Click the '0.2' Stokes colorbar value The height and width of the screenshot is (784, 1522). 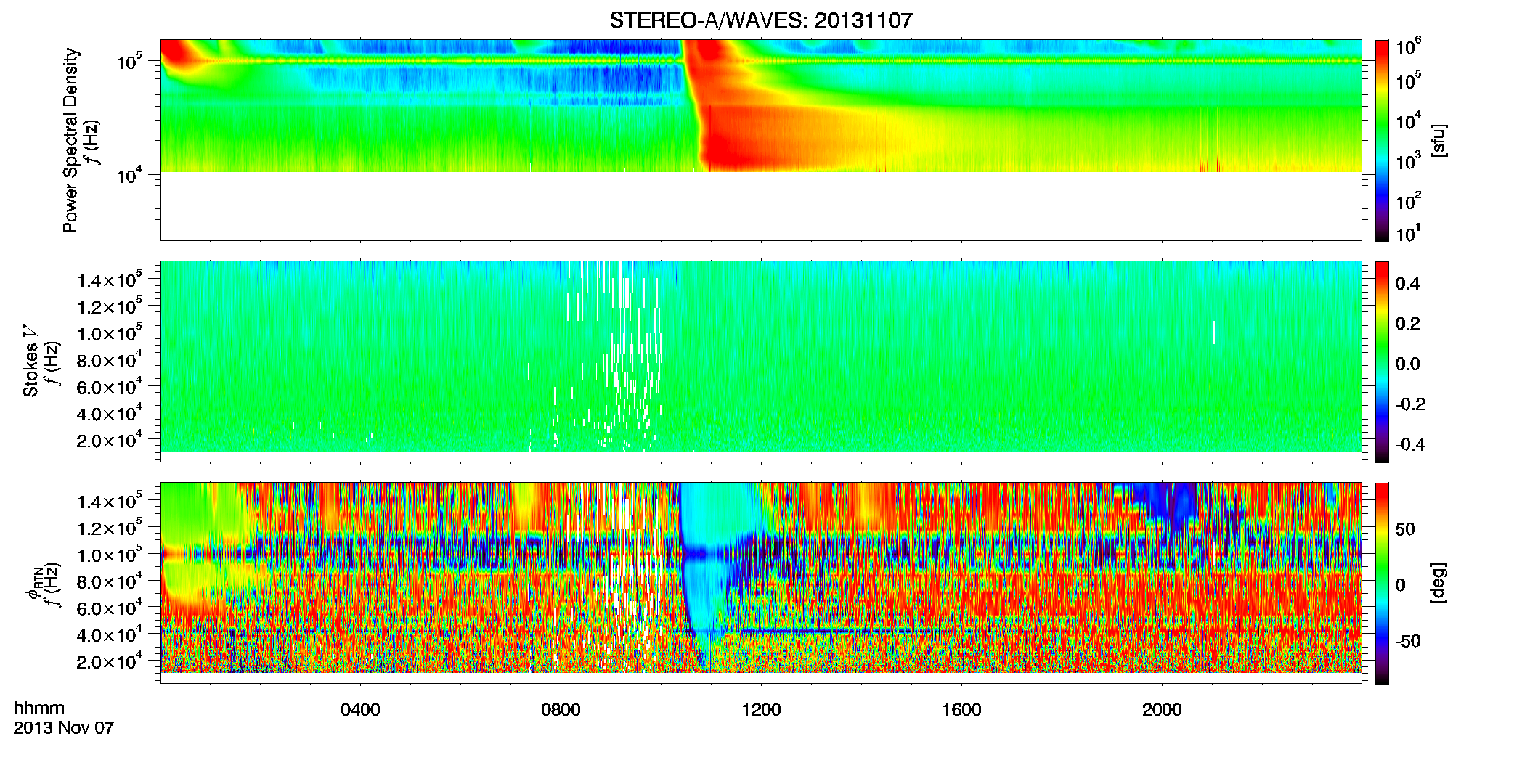point(1407,324)
